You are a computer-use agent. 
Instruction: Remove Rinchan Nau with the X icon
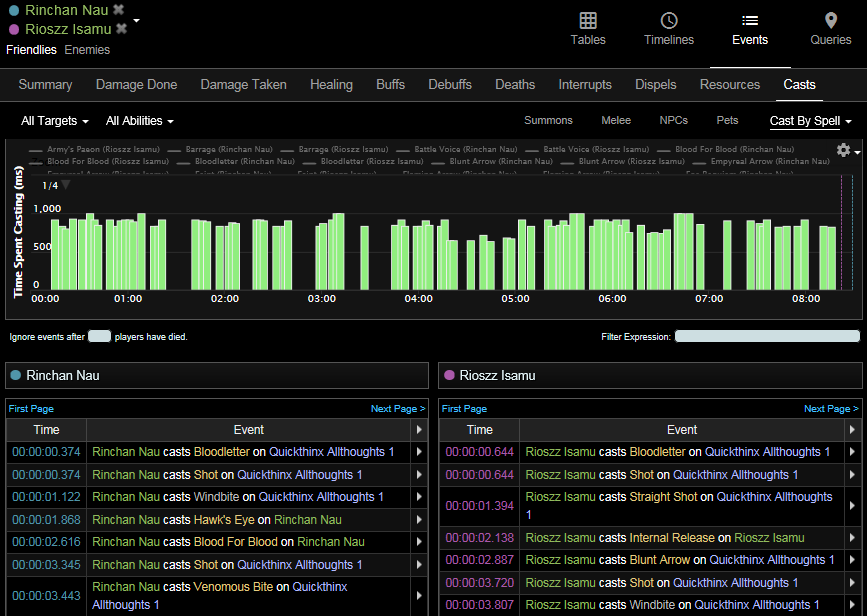(119, 10)
